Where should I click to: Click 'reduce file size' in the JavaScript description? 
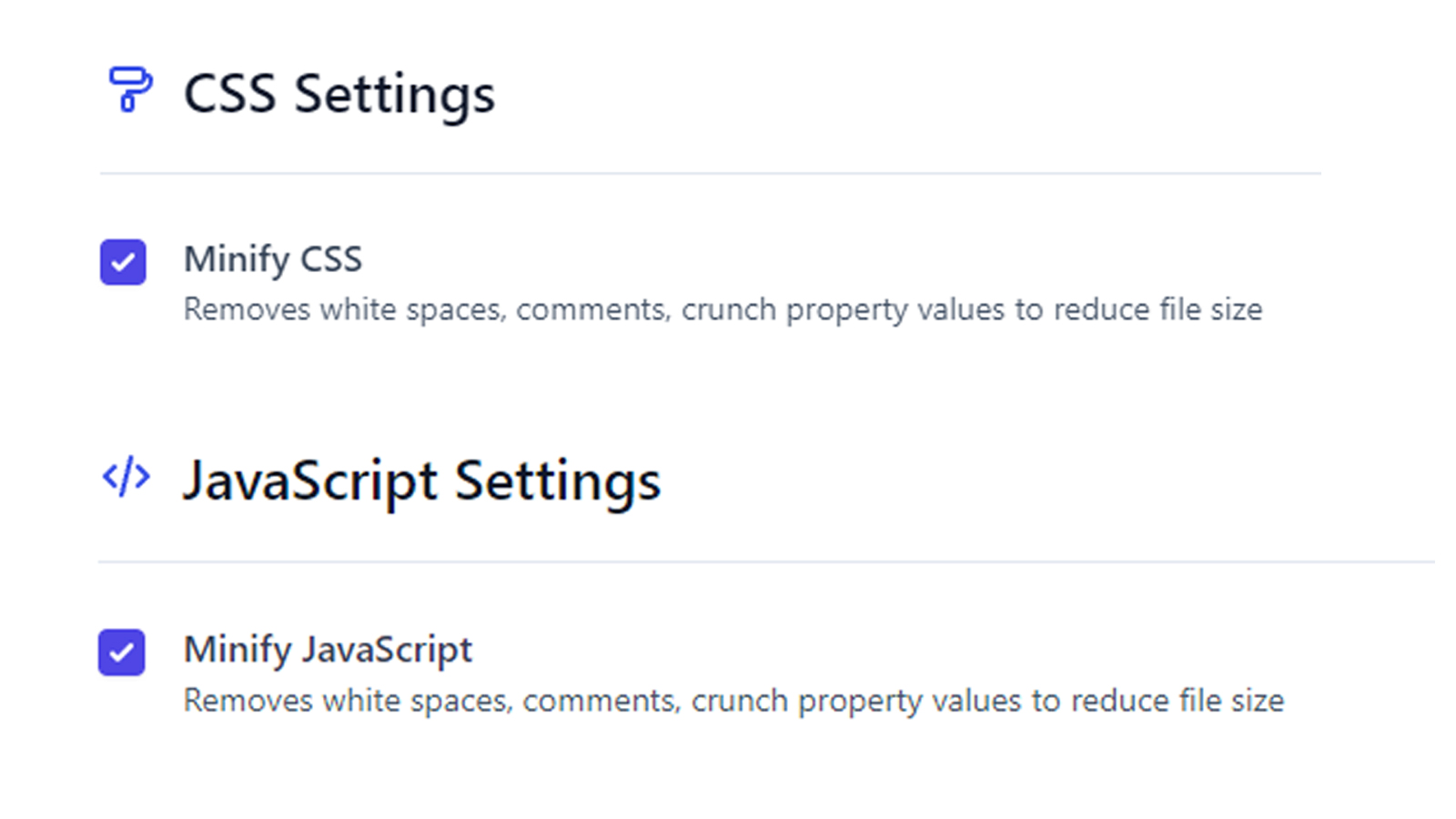tap(1178, 702)
